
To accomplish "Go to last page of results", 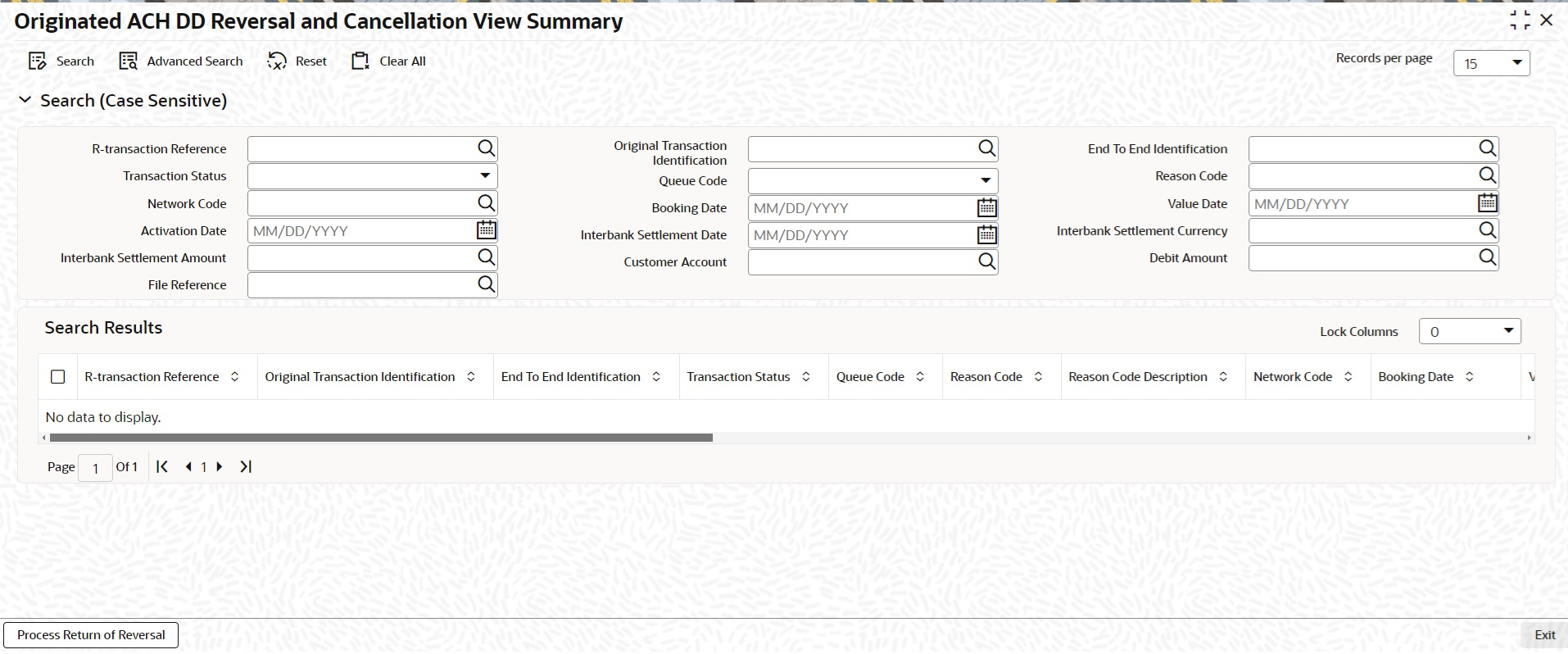I will [x=245, y=466].
